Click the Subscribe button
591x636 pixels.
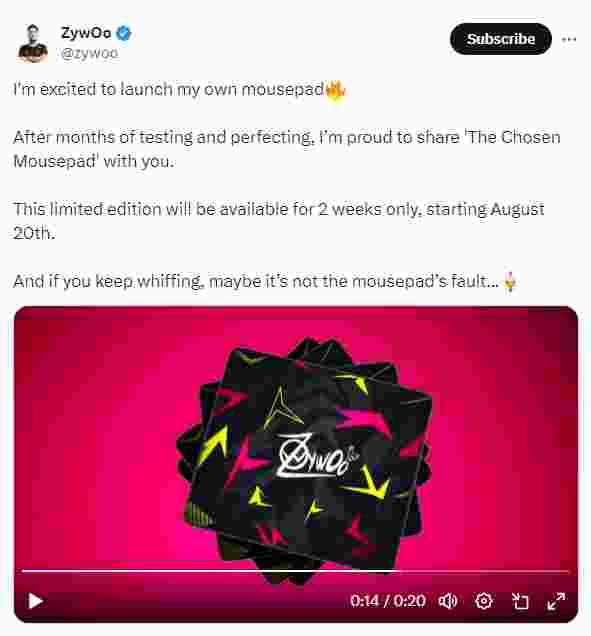click(501, 39)
